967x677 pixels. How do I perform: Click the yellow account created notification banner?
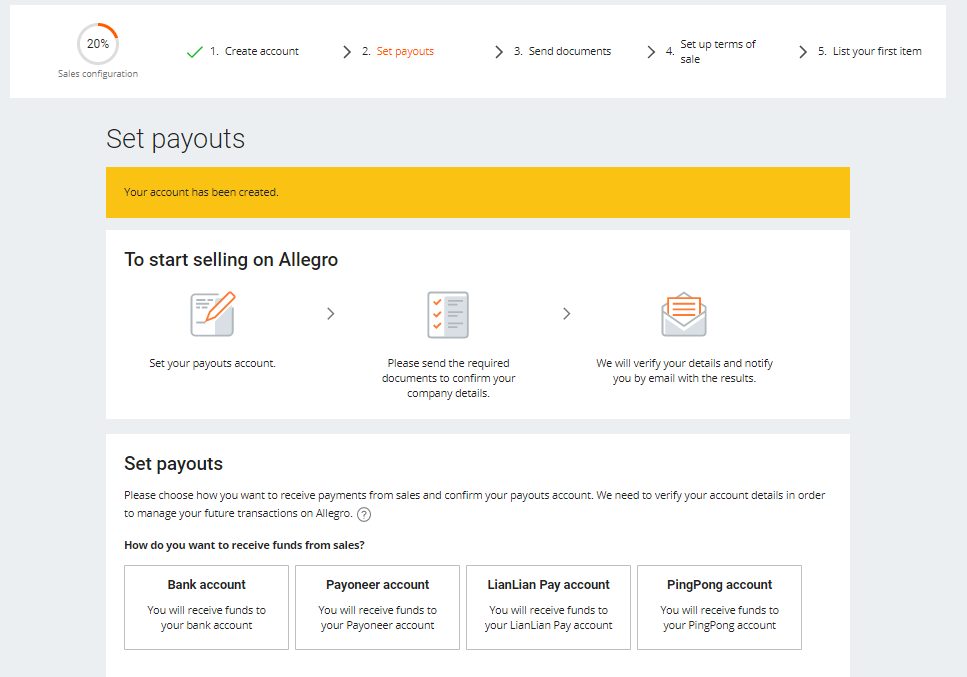point(477,192)
